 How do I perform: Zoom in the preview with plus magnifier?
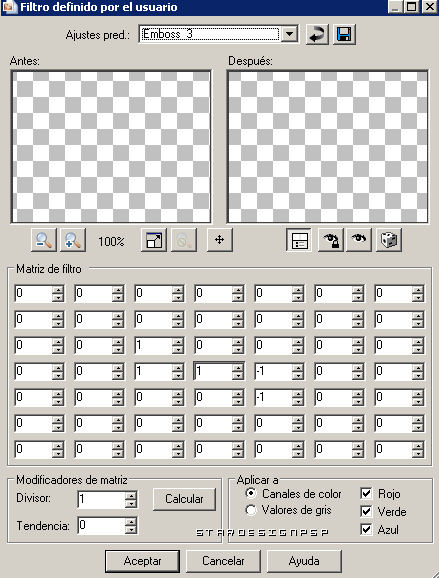[73, 240]
